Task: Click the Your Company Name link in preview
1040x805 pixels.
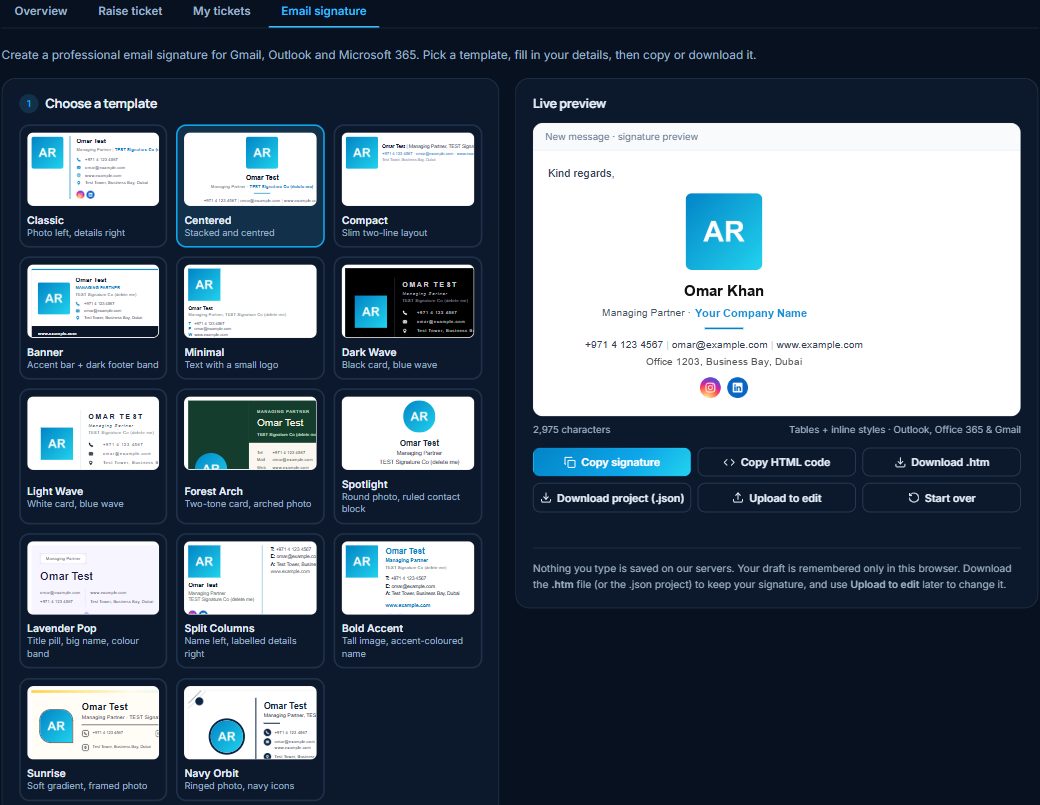Action: (x=751, y=313)
